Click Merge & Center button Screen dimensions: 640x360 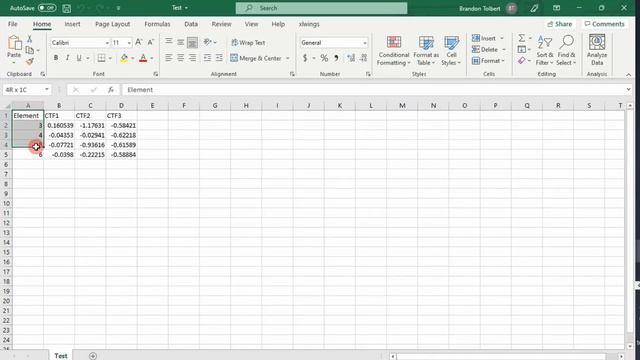256,58
